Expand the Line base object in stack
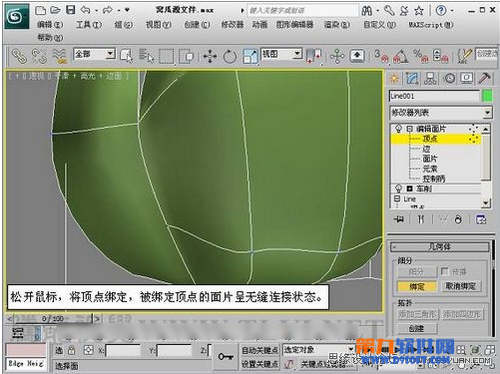 [397, 199]
